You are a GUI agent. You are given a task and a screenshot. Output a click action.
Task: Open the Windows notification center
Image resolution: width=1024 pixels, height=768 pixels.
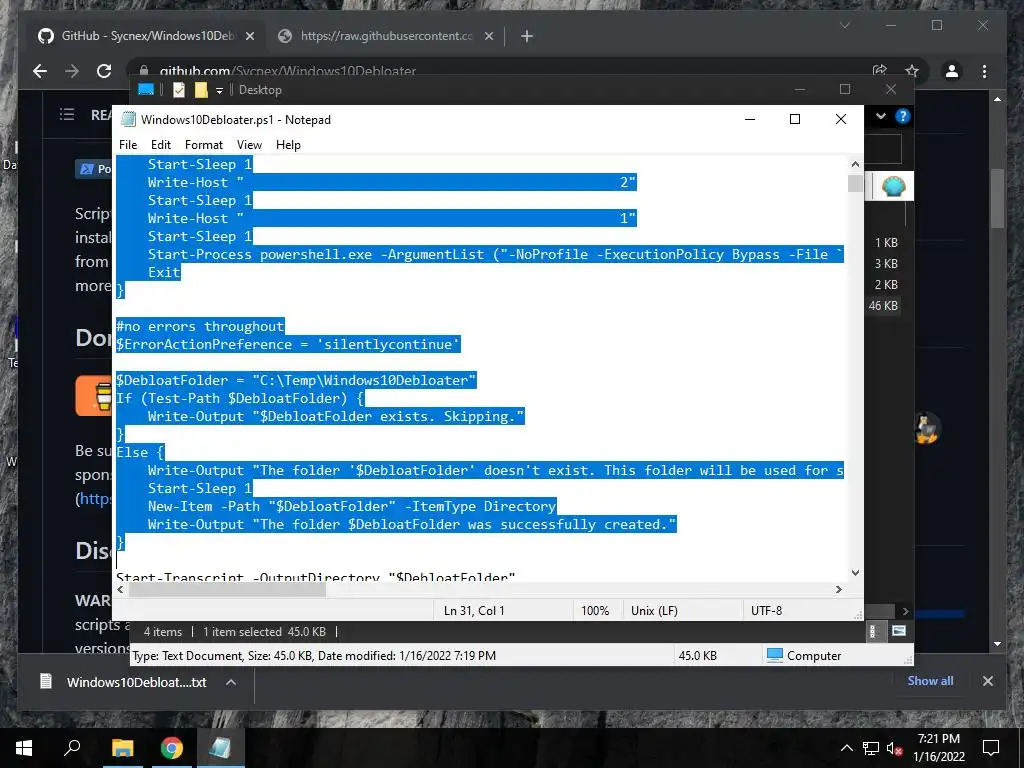pos(991,748)
